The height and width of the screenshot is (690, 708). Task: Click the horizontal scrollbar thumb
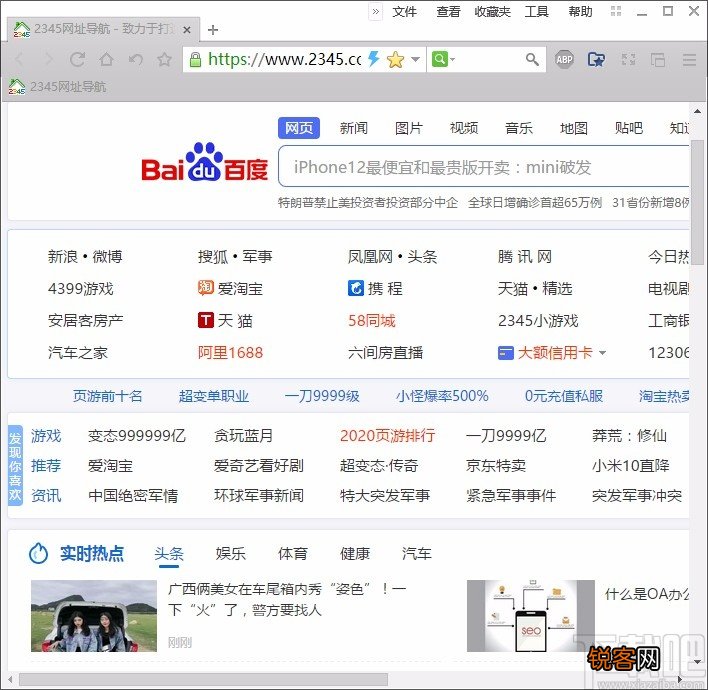point(203,679)
